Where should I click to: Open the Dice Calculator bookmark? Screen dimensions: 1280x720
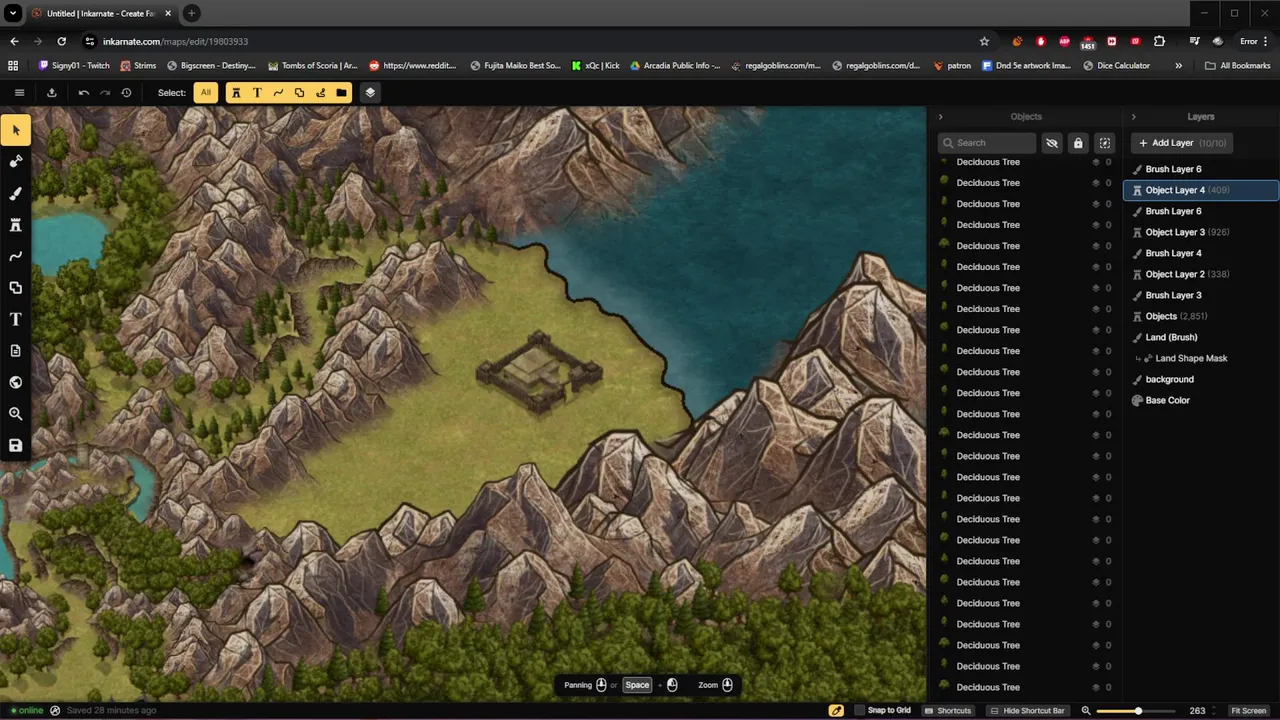(1117, 66)
